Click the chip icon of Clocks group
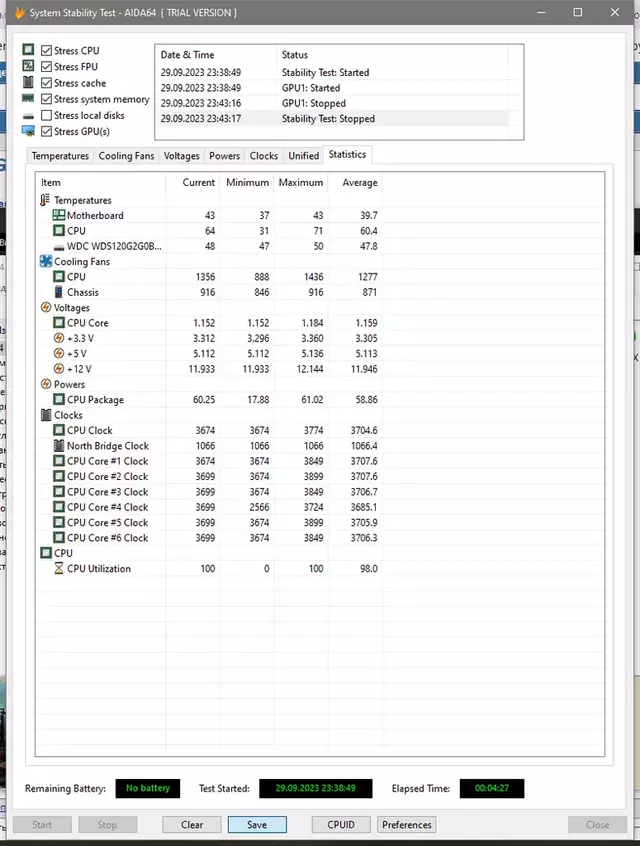Viewport: 640px width, 846px height. [x=46, y=415]
